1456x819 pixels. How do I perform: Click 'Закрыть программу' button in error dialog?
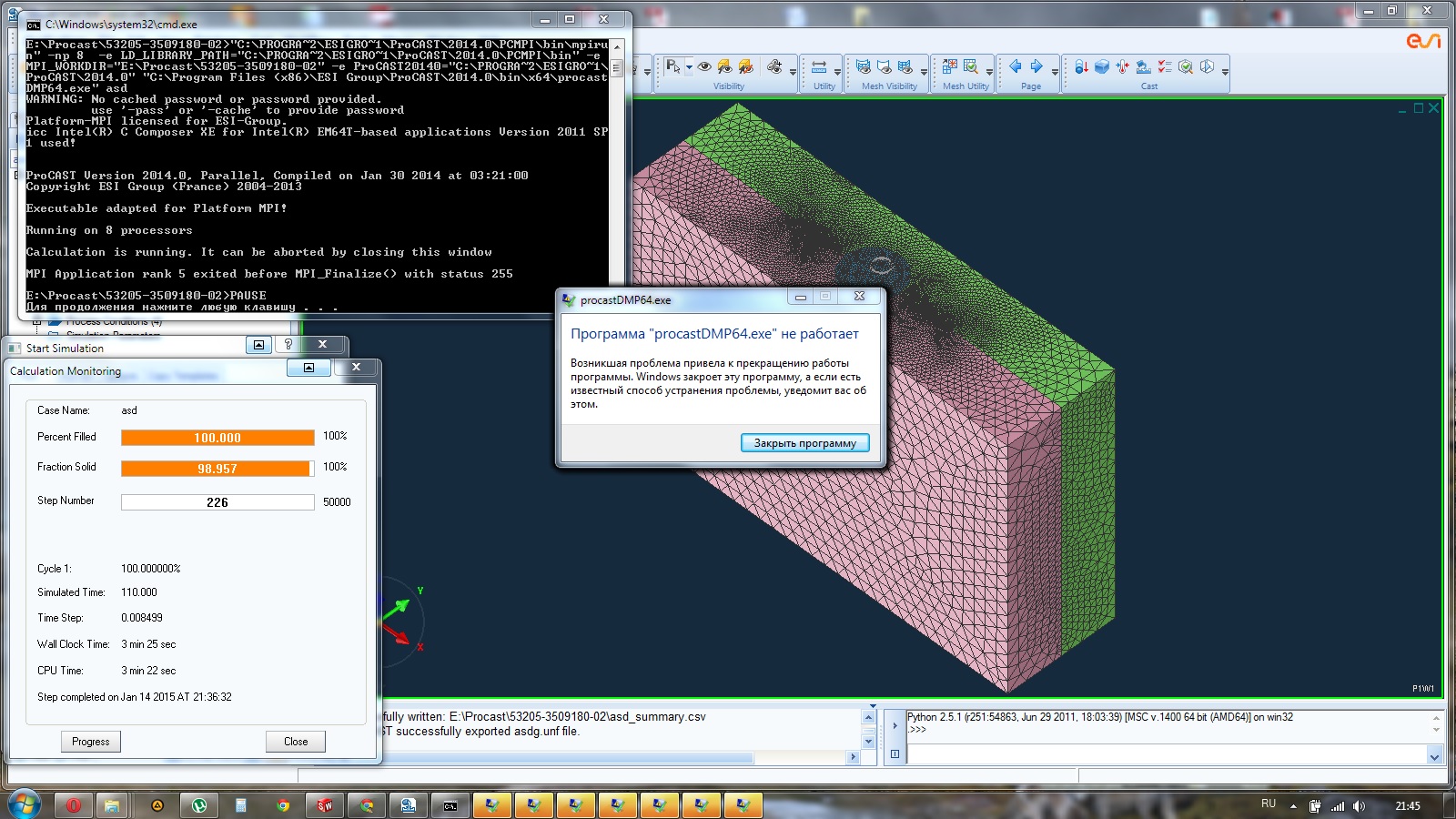tap(805, 443)
